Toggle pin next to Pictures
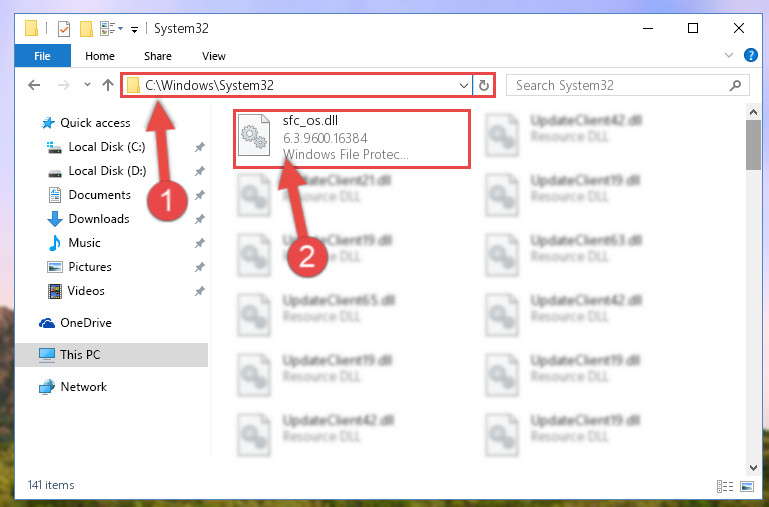769x507 pixels. click(200, 267)
